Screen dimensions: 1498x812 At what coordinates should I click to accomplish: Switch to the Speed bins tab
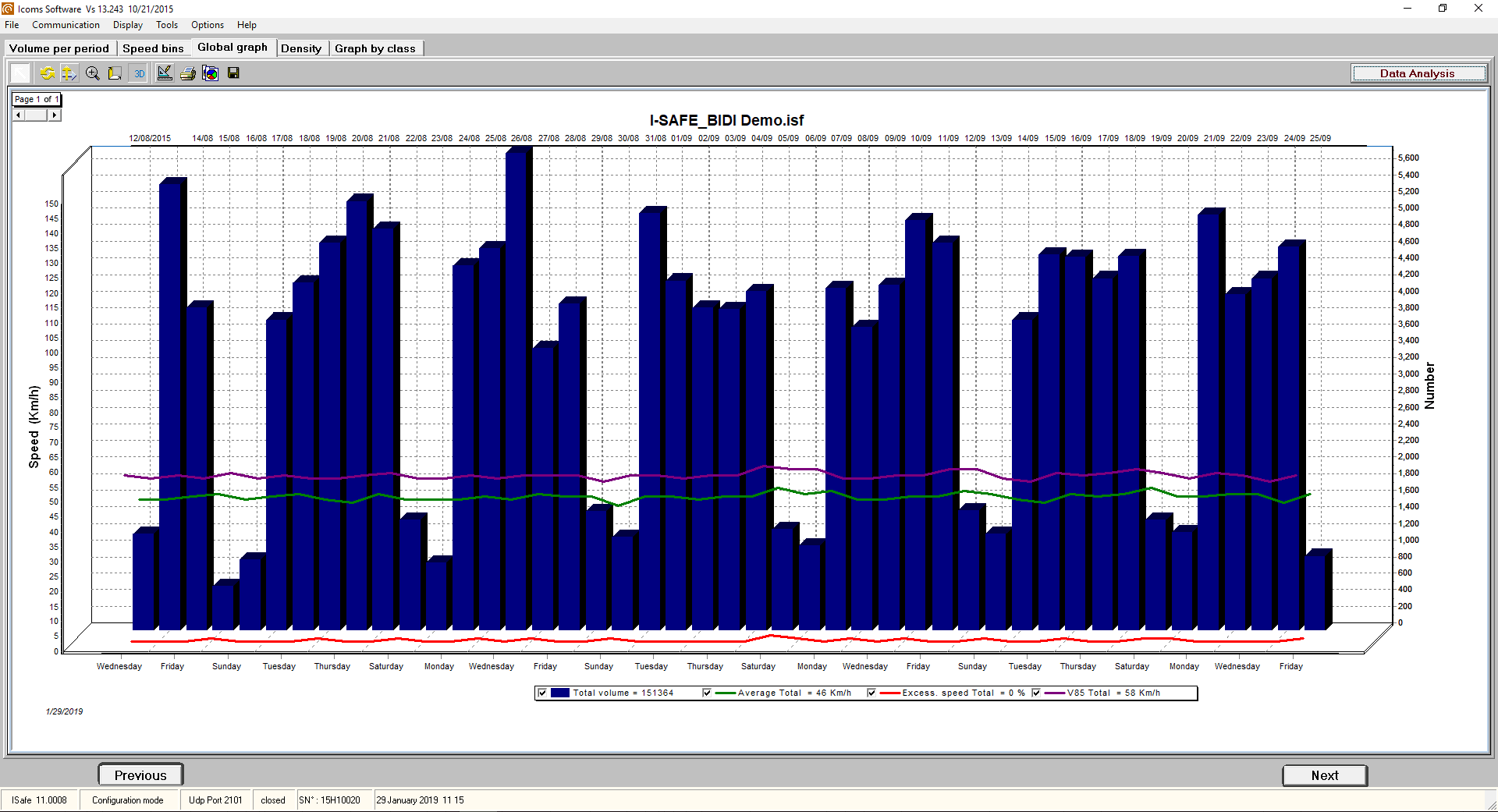(x=153, y=48)
